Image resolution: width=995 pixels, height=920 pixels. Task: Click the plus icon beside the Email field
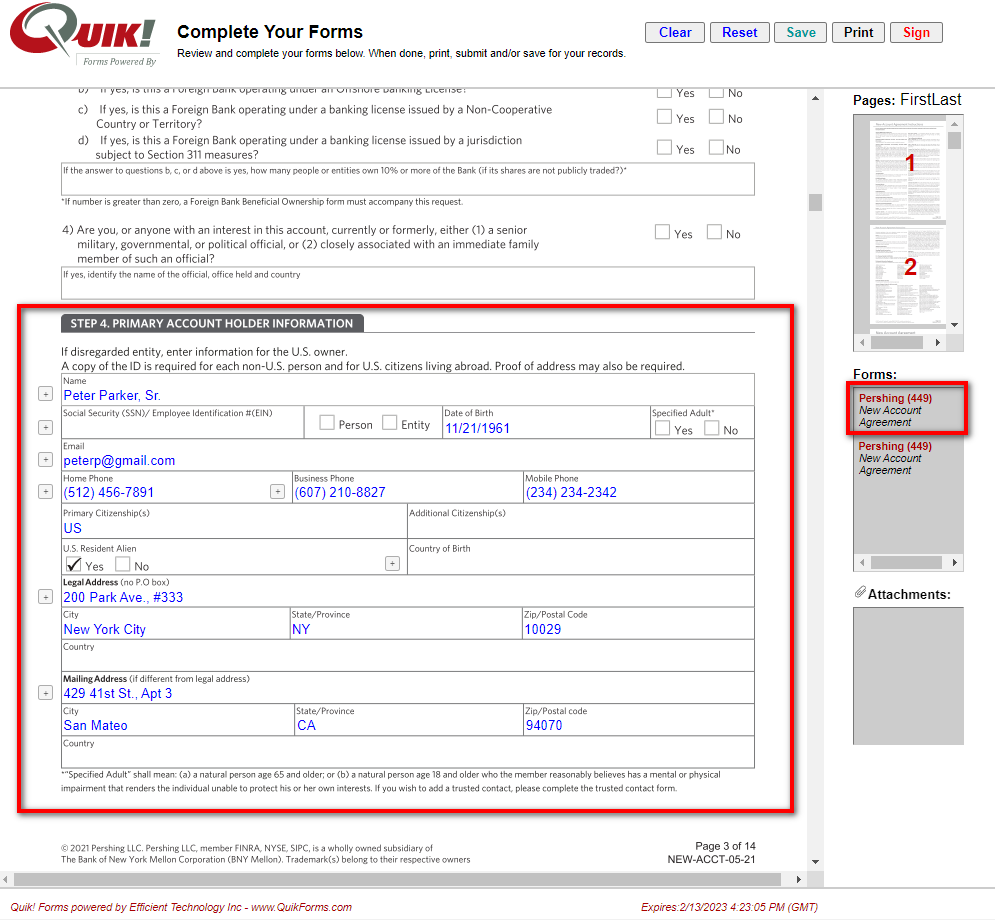(x=45, y=459)
